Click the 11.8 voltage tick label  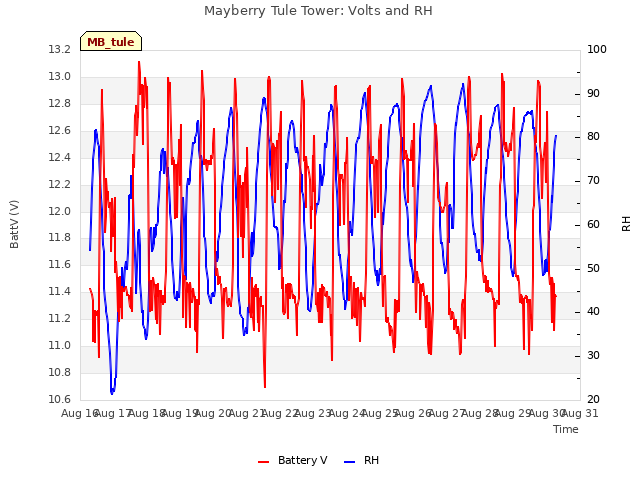point(60,237)
